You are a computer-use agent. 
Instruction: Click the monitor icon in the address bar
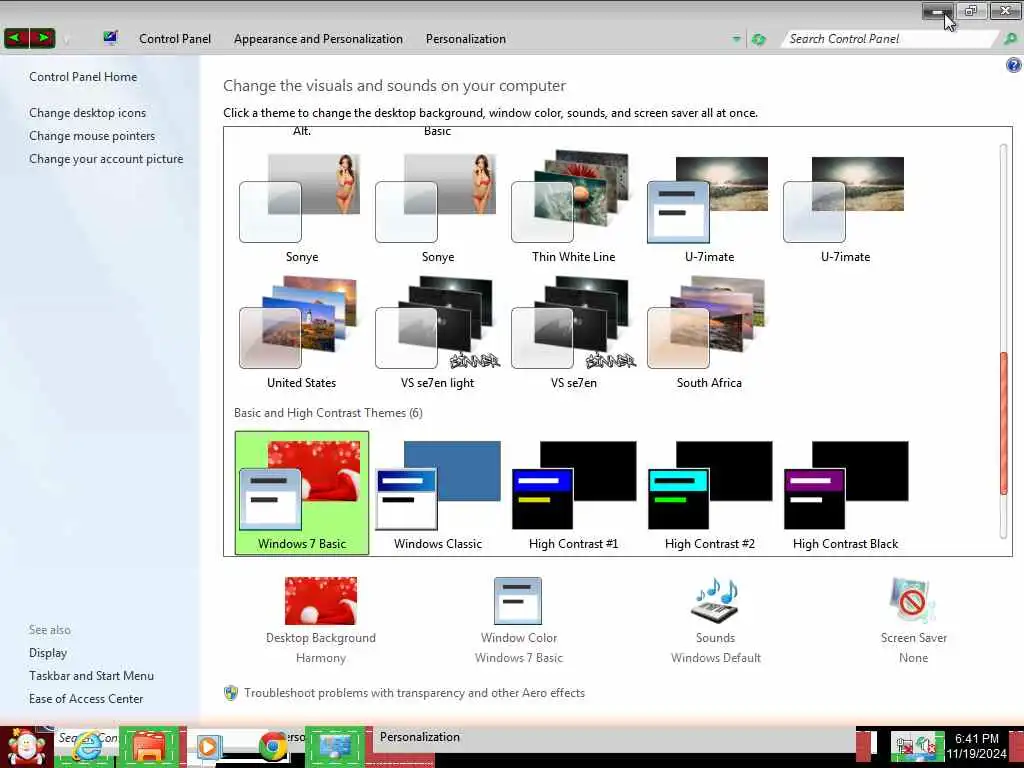[110, 38]
